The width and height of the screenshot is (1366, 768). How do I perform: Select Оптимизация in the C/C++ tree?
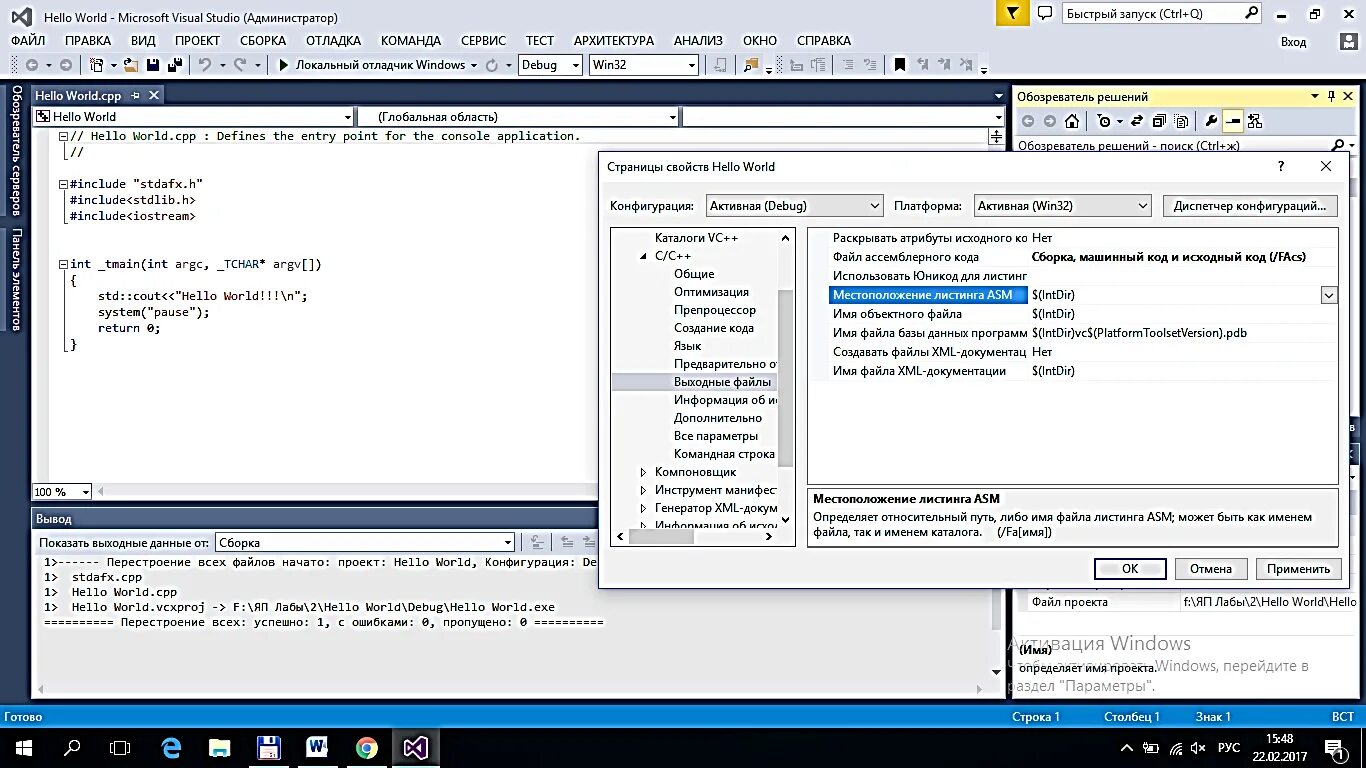pyautogui.click(x=711, y=292)
